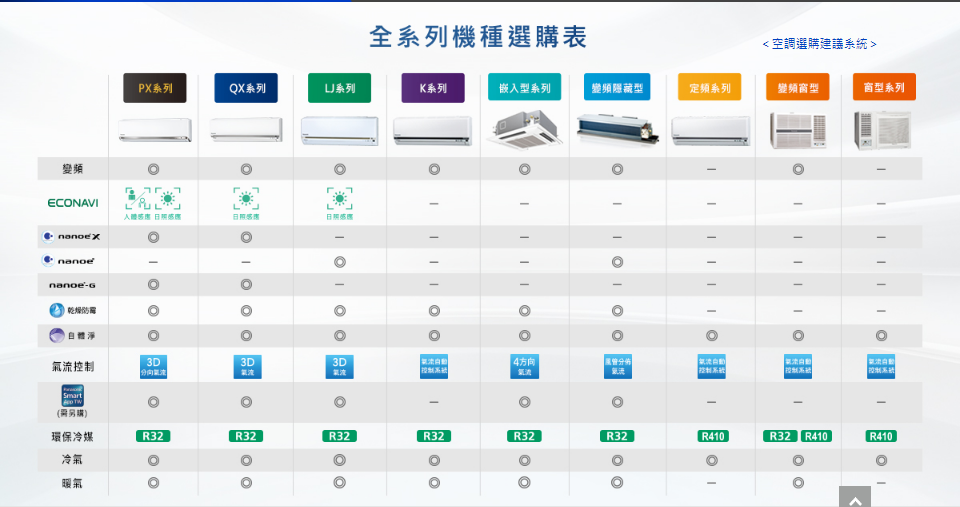Click the 窗型系列 airflow control icon
This screenshot has width=960, height=507.
click(881, 366)
